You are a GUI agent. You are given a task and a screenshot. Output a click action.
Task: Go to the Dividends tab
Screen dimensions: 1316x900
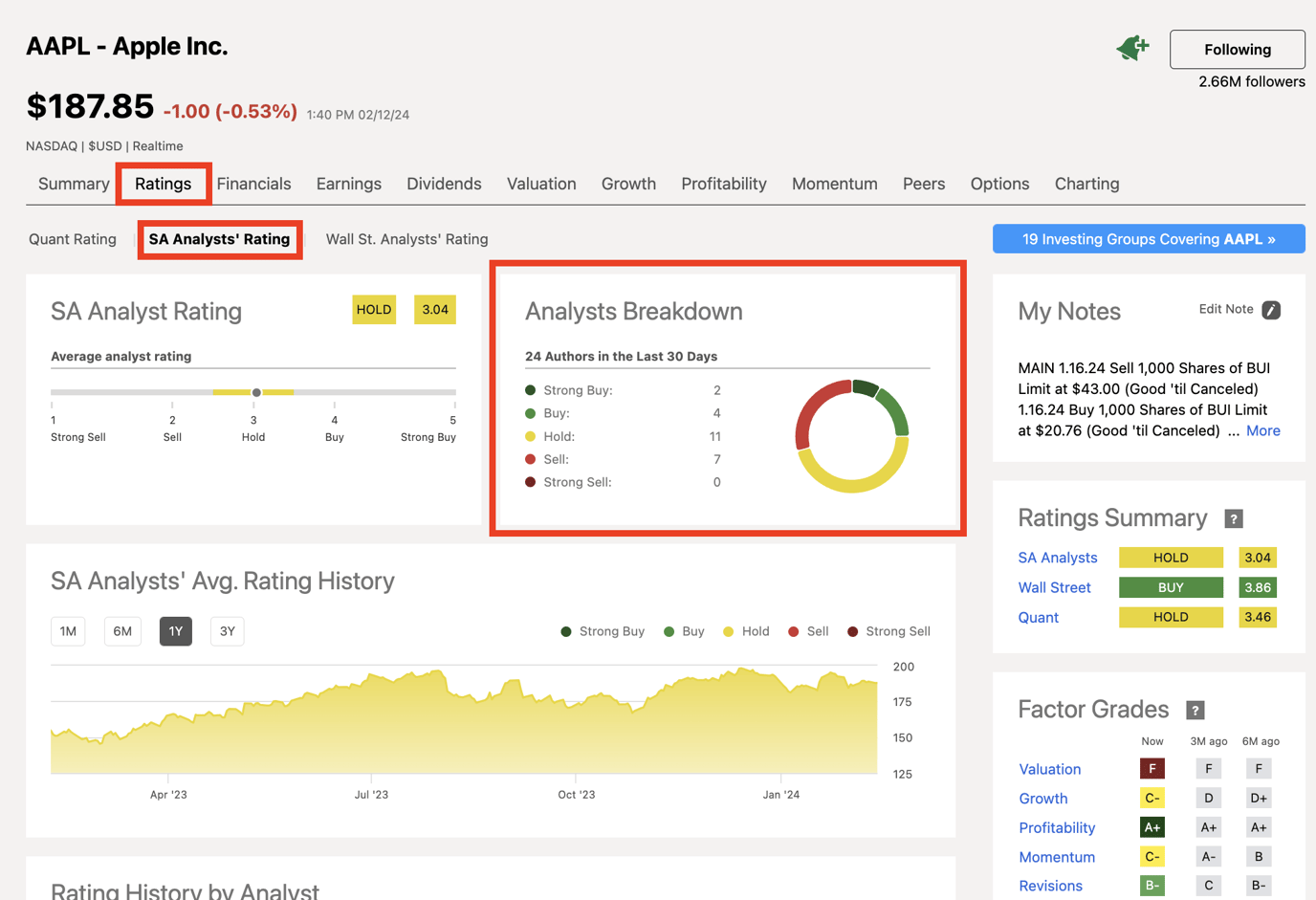pyautogui.click(x=444, y=184)
